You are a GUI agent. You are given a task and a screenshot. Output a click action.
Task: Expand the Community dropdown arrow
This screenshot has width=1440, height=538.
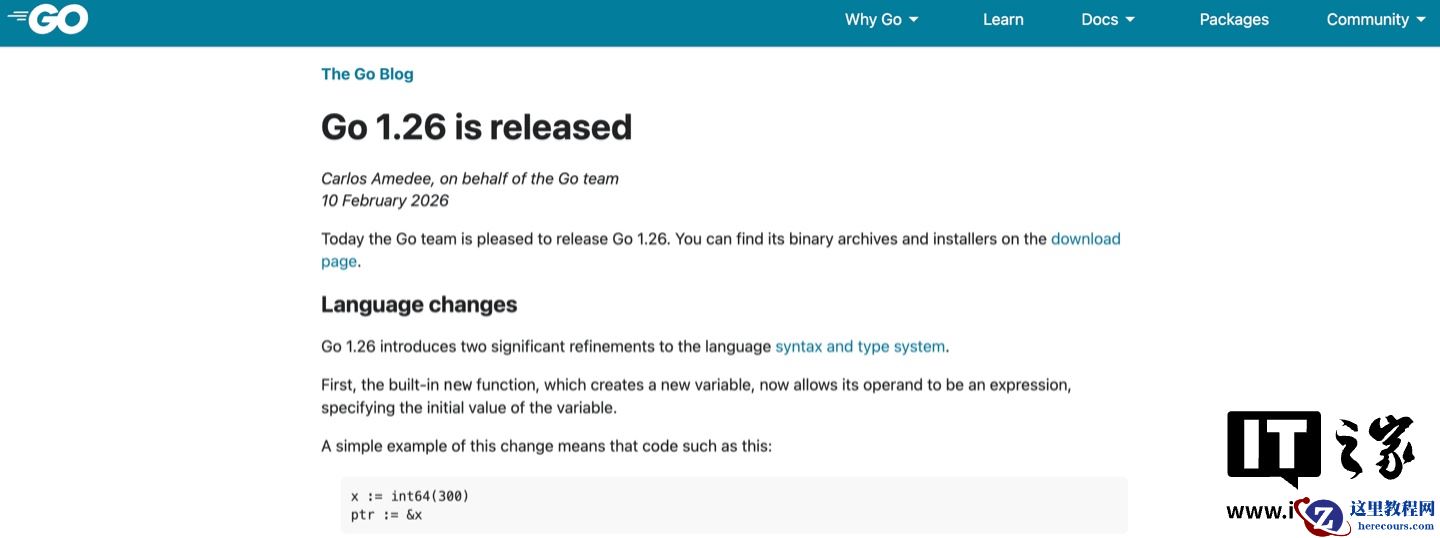coord(1421,20)
